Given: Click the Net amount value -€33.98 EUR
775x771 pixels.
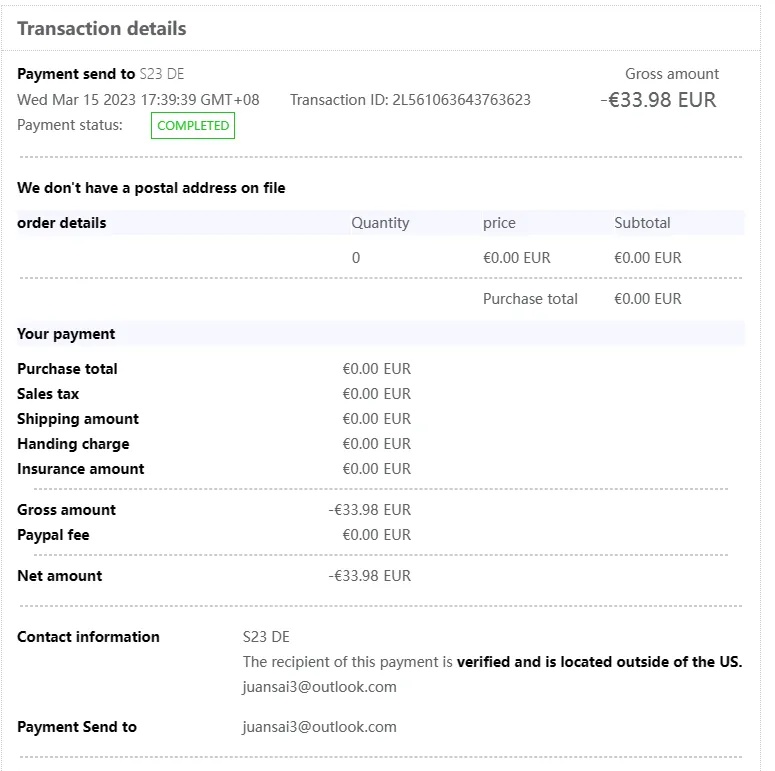Looking at the screenshot, I should click(x=369, y=576).
